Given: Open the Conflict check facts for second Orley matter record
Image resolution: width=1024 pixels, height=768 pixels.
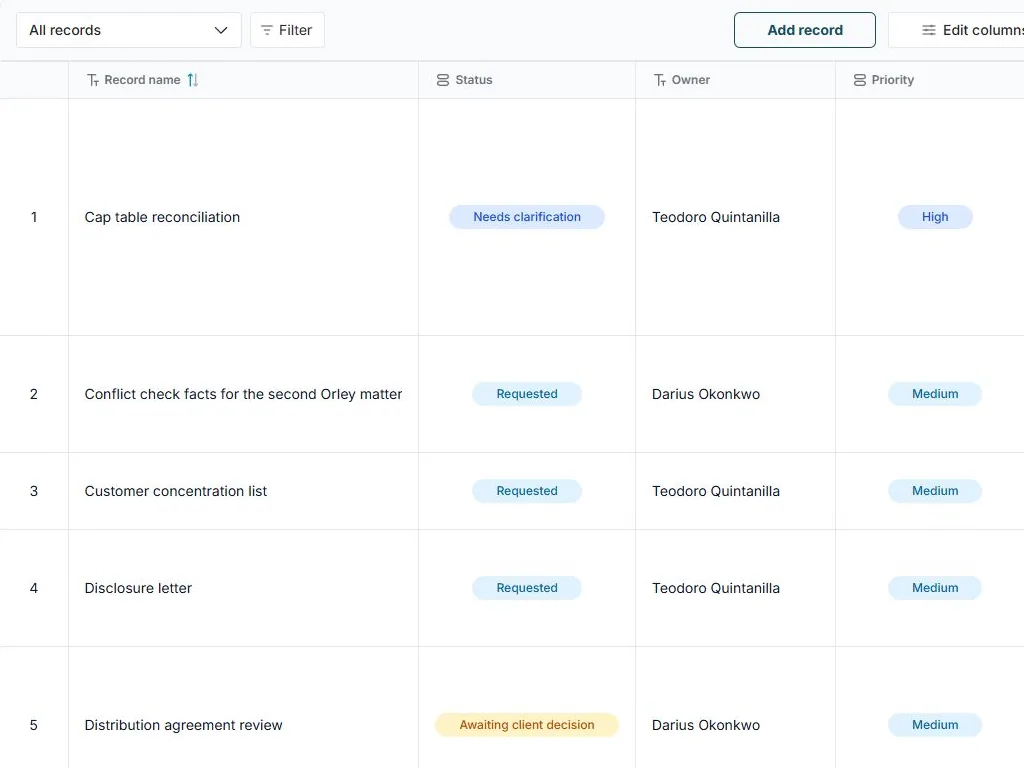Looking at the screenshot, I should click(x=243, y=394).
